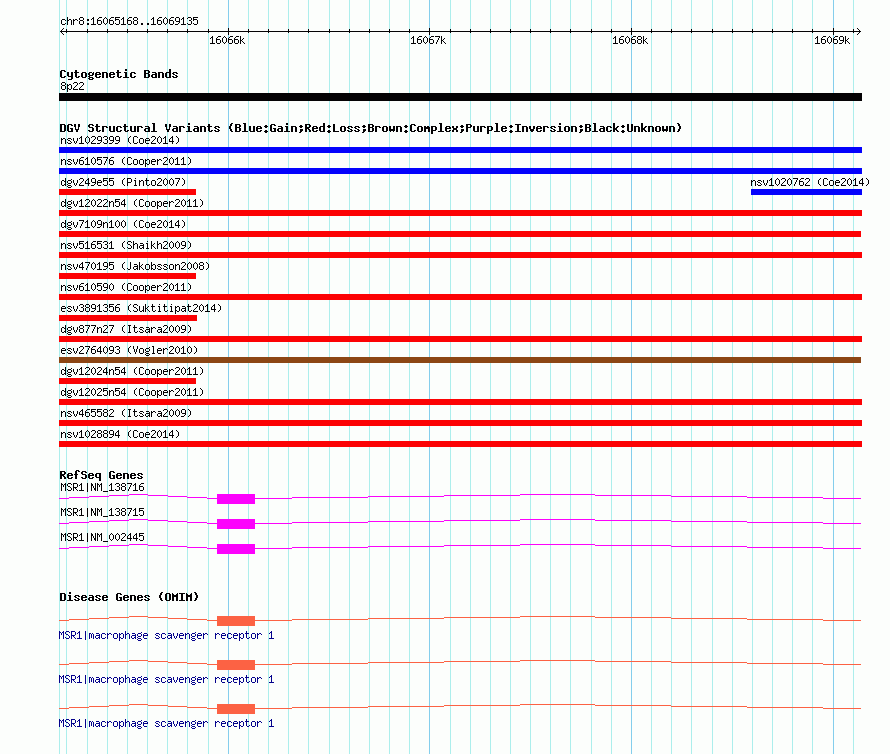Click the MSR1|NM_002445 transcript label

pos(102,537)
